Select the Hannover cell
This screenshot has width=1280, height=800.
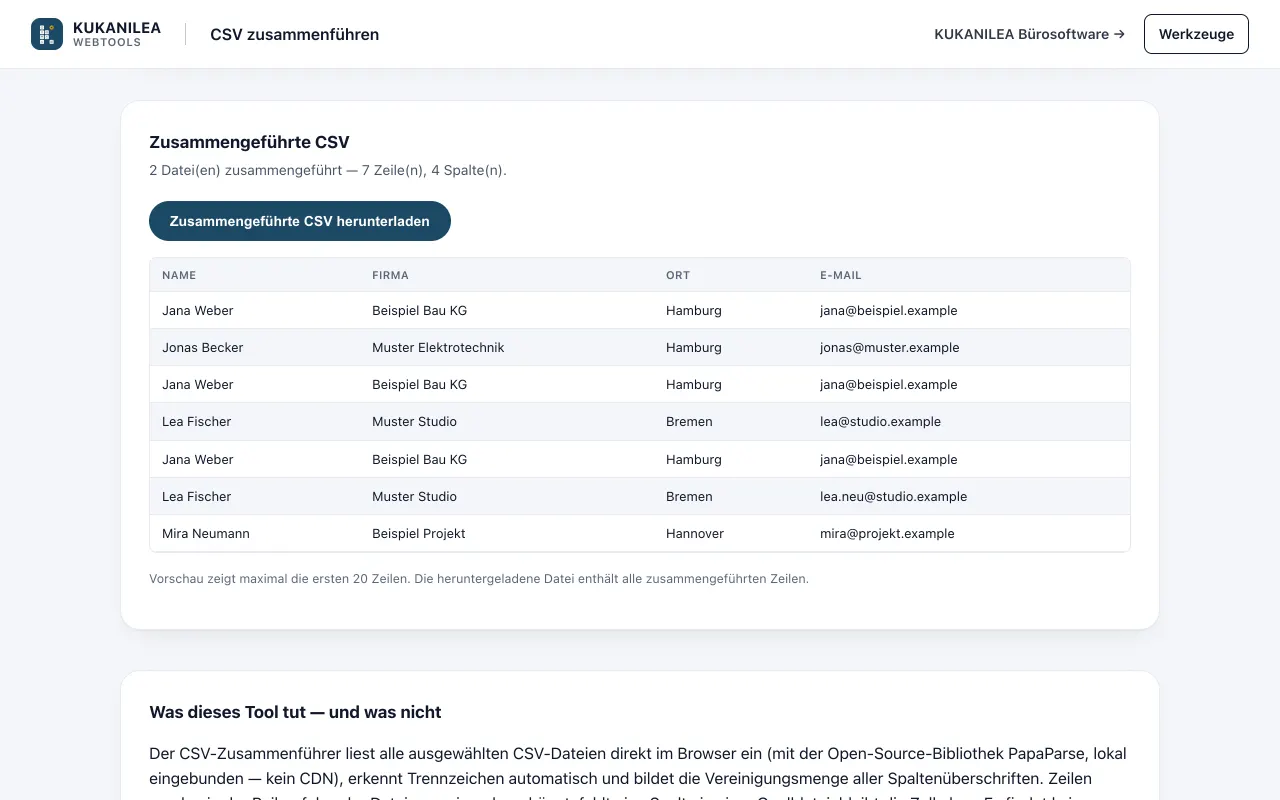tap(695, 533)
